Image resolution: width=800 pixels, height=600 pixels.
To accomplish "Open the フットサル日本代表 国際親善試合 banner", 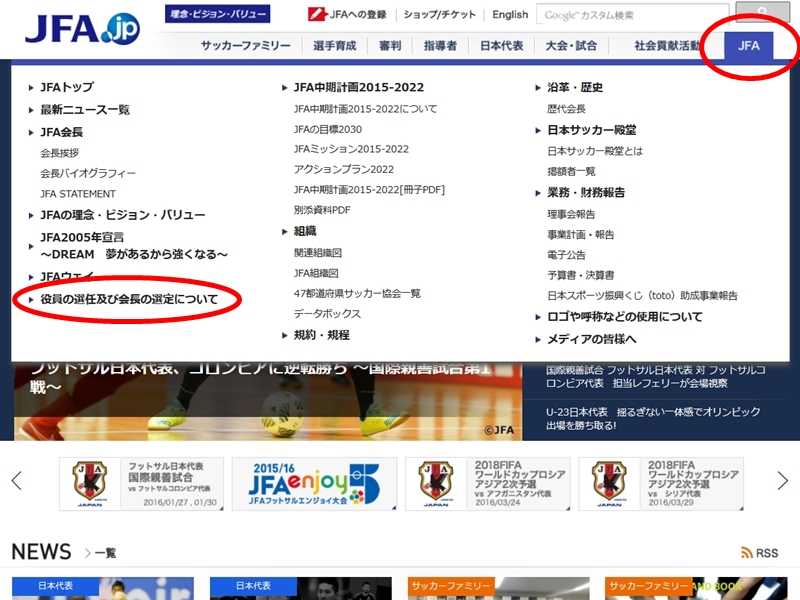I will [142, 484].
